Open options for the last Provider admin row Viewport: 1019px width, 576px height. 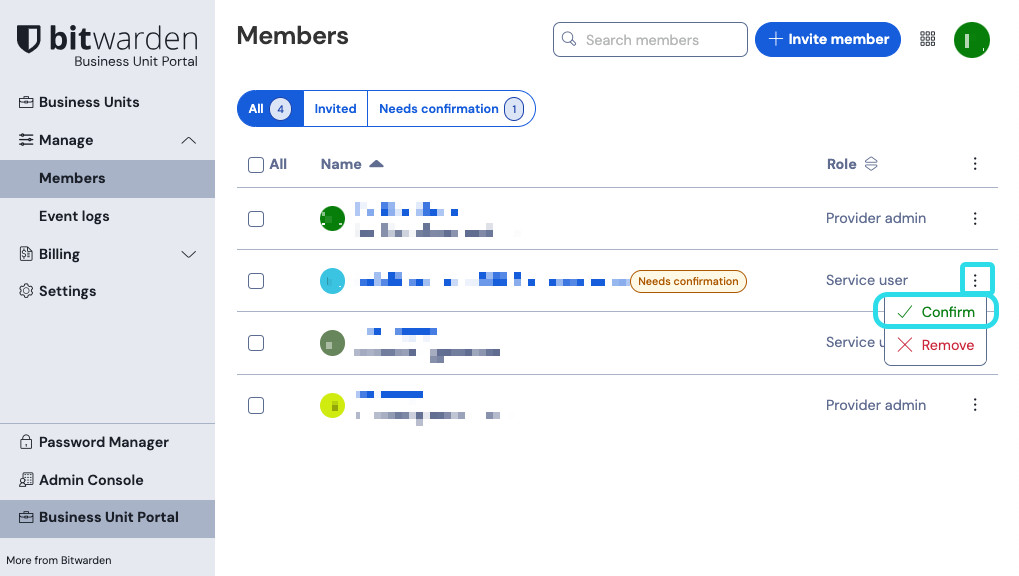pyautogui.click(x=975, y=405)
